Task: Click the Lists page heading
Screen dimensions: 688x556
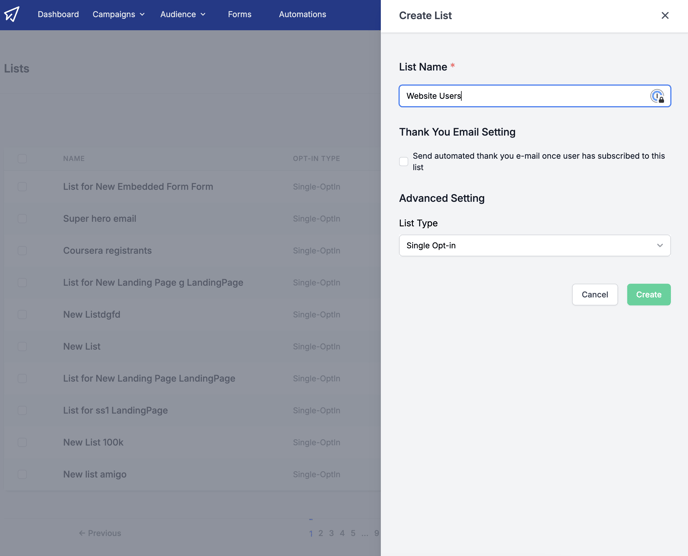Action: [x=17, y=68]
